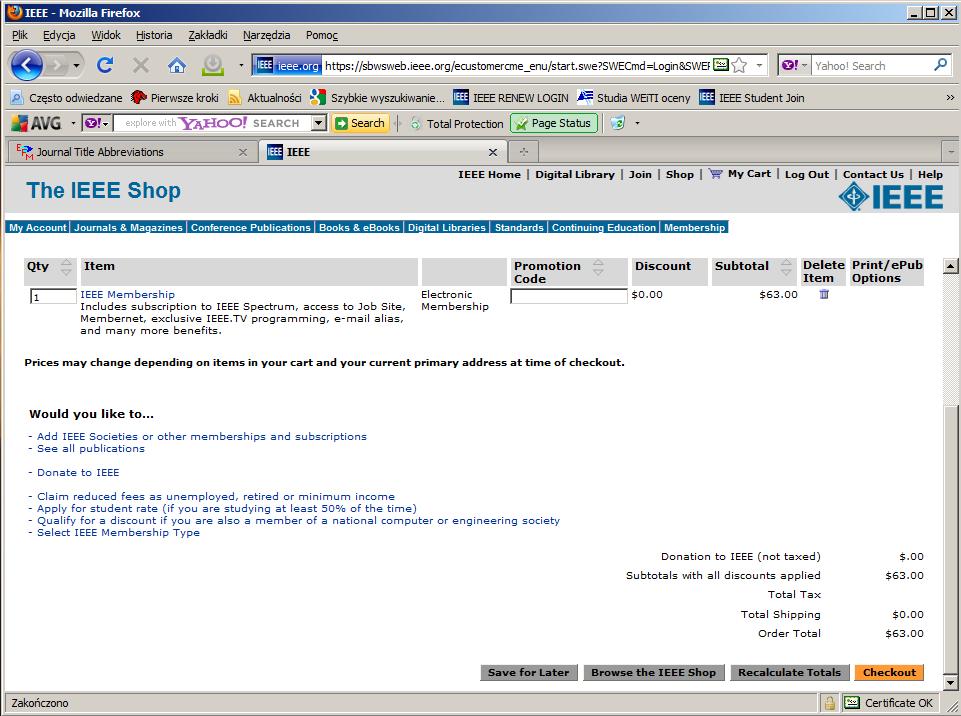This screenshot has height=716, width=961.
Task: Open the Widok menu
Action: tap(106, 35)
